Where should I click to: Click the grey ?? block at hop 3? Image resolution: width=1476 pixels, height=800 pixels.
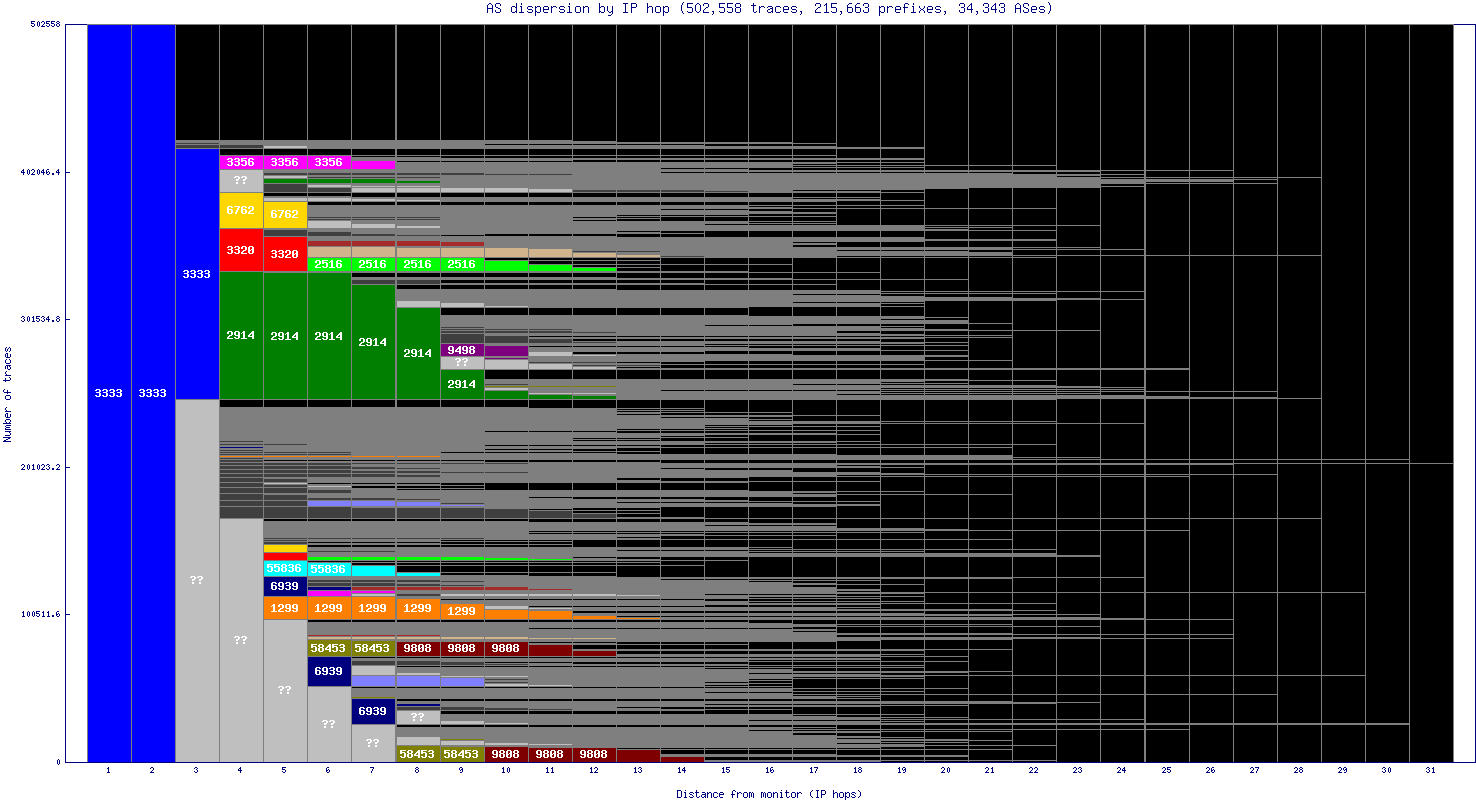click(197, 580)
